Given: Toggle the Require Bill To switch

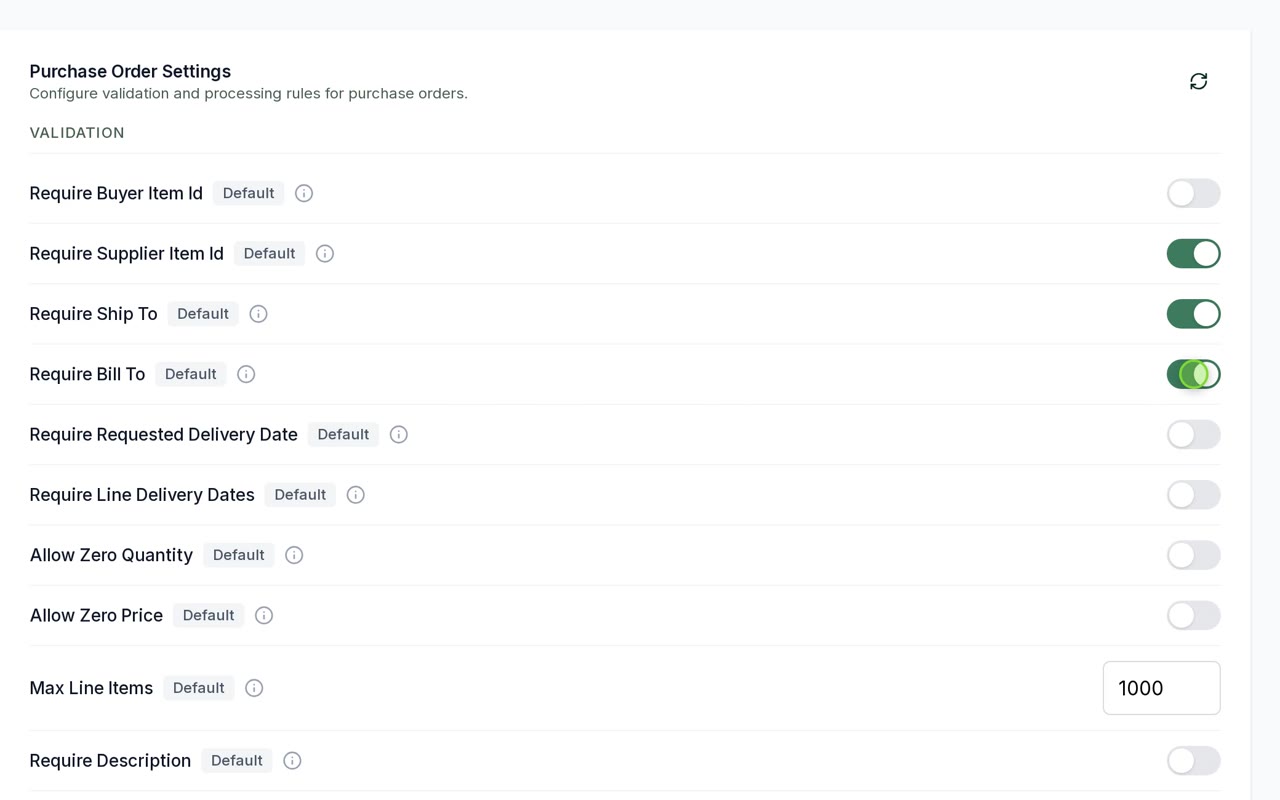Looking at the screenshot, I should (x=1193, y=374).
